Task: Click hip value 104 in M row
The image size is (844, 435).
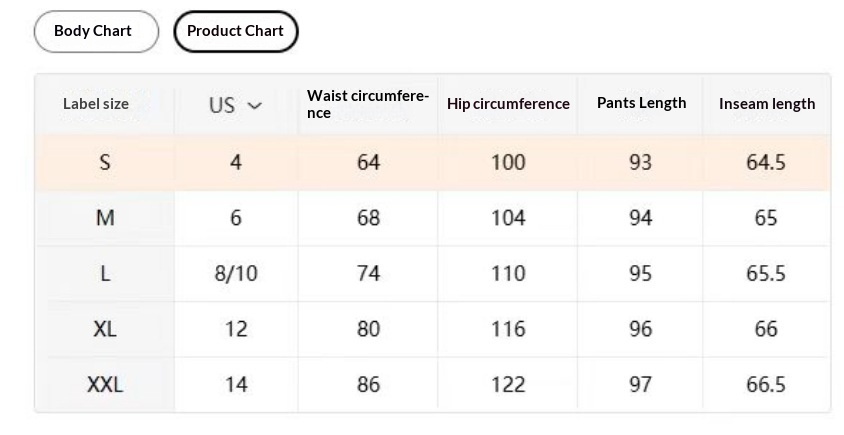Action: point(508,218)
